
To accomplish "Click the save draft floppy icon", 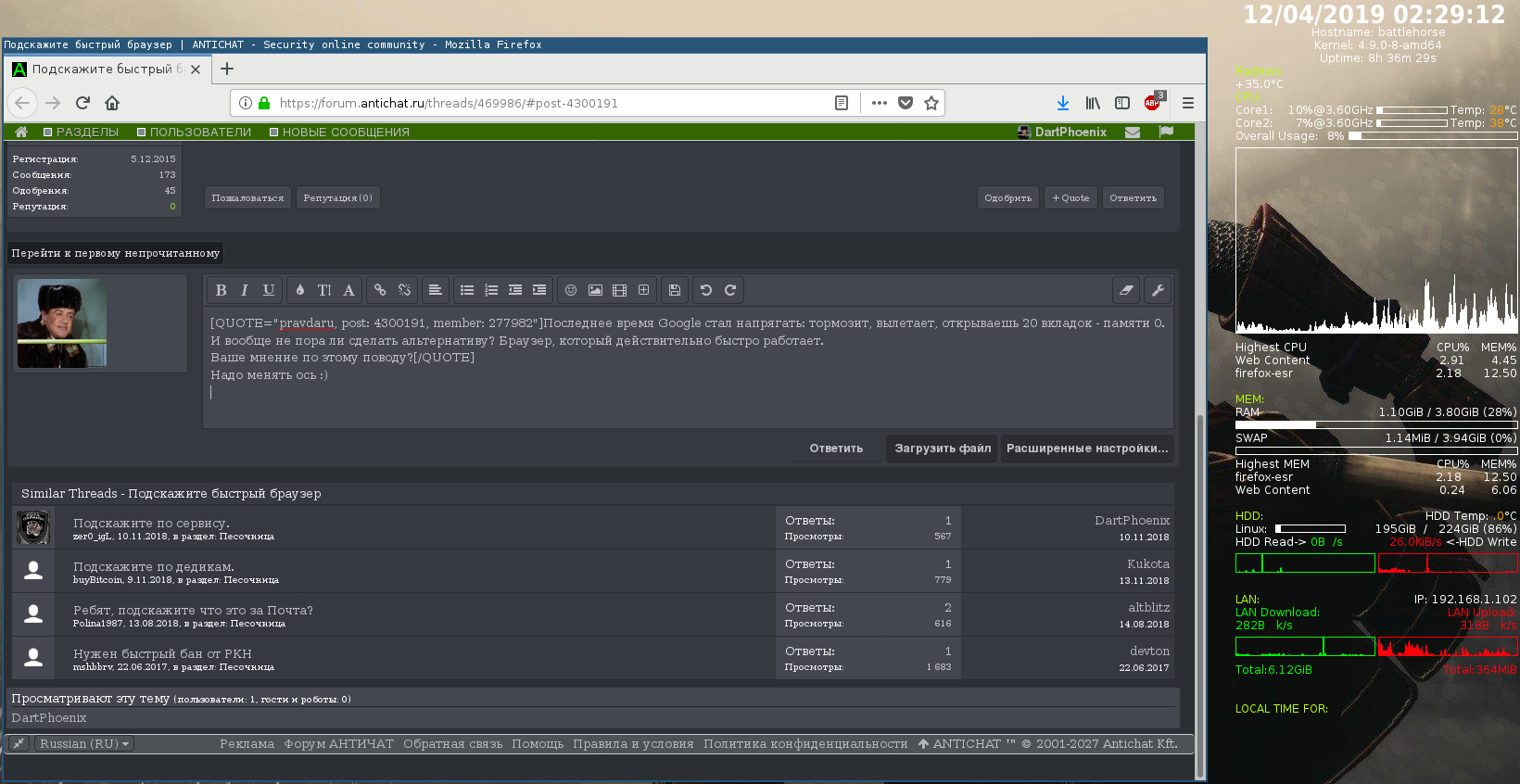I will [x=675, y=290].
